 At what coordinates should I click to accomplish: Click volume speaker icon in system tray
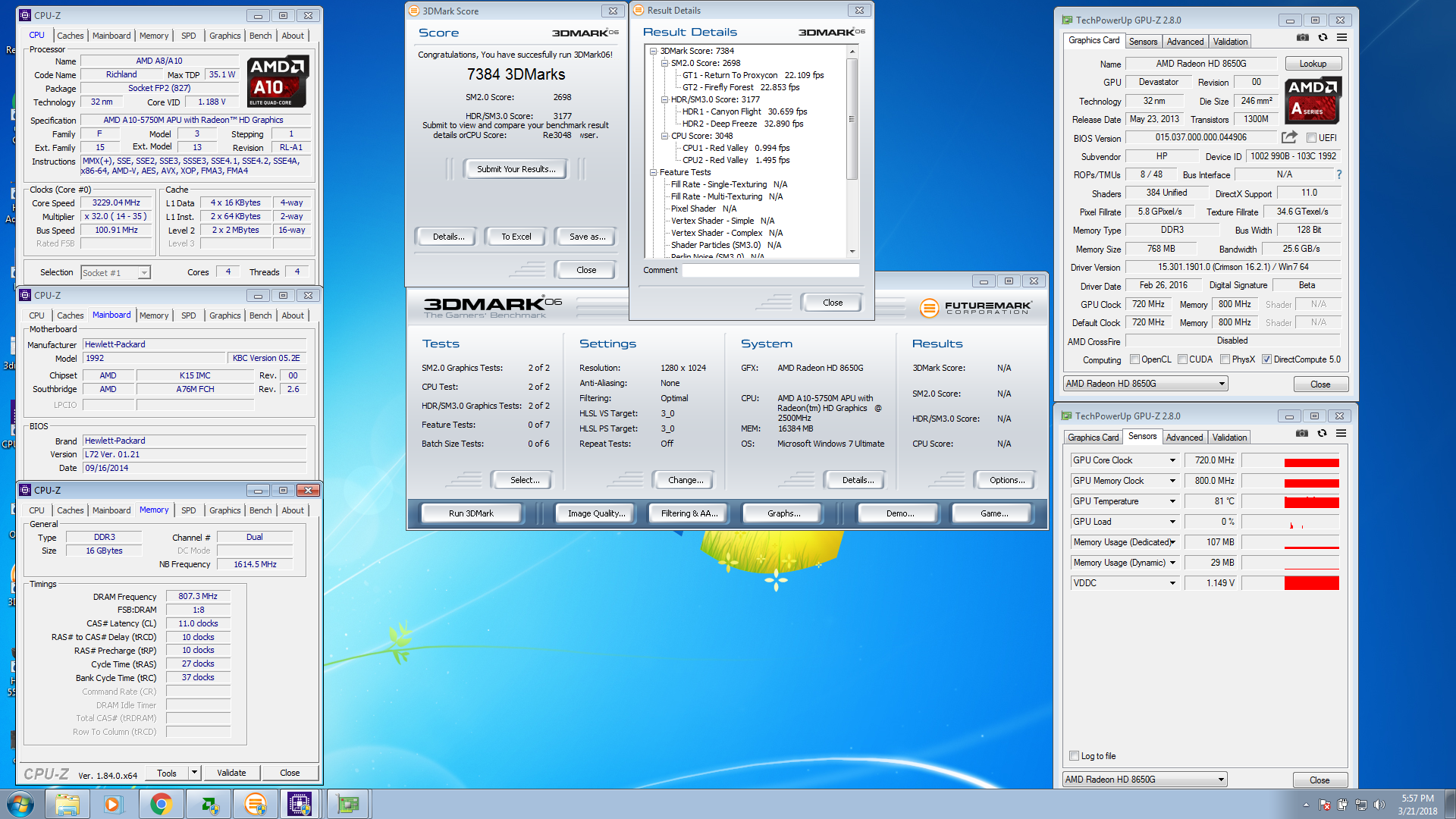click(1379, 805)
